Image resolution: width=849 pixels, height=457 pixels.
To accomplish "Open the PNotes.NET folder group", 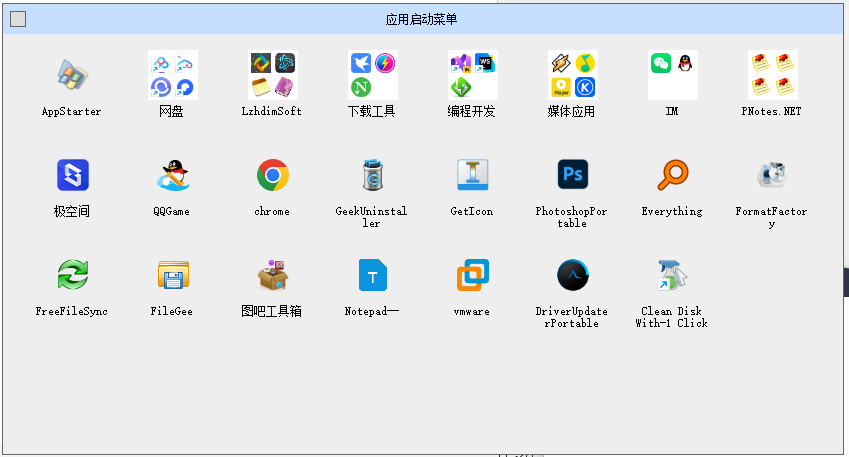I will tap(772, 76).
